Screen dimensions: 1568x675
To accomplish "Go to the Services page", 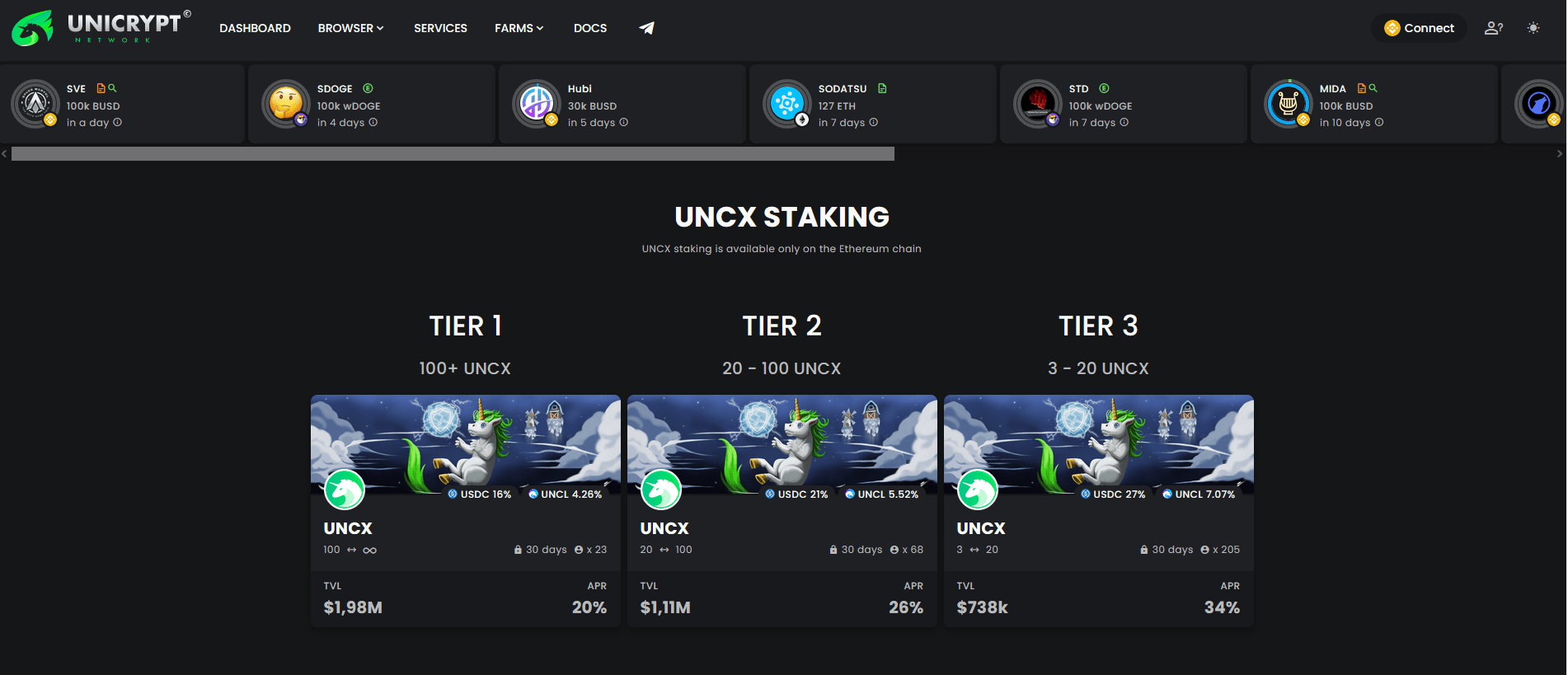I will tap(440, 28).
